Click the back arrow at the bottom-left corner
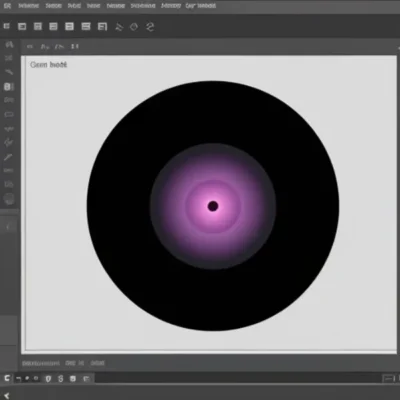400x400 pixels. (7, 396)
